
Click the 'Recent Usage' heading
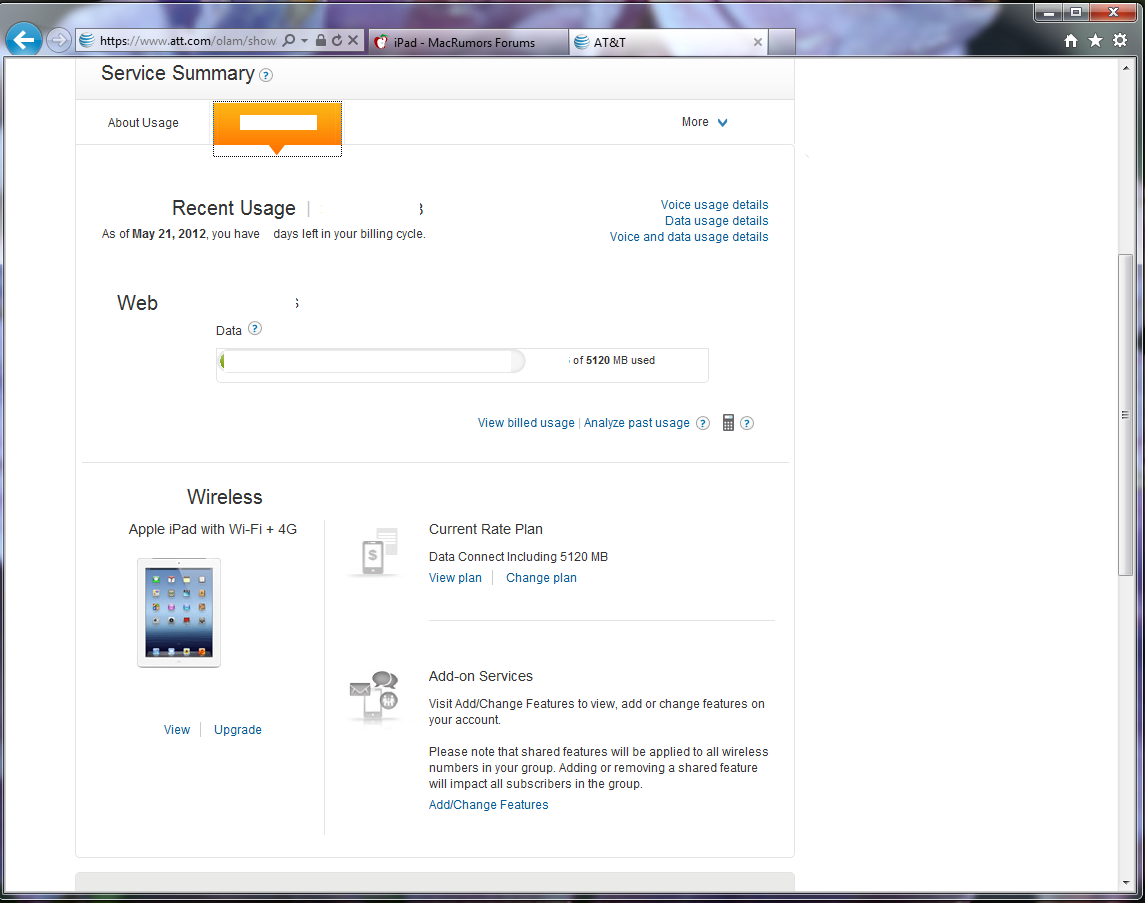[234, 208]
